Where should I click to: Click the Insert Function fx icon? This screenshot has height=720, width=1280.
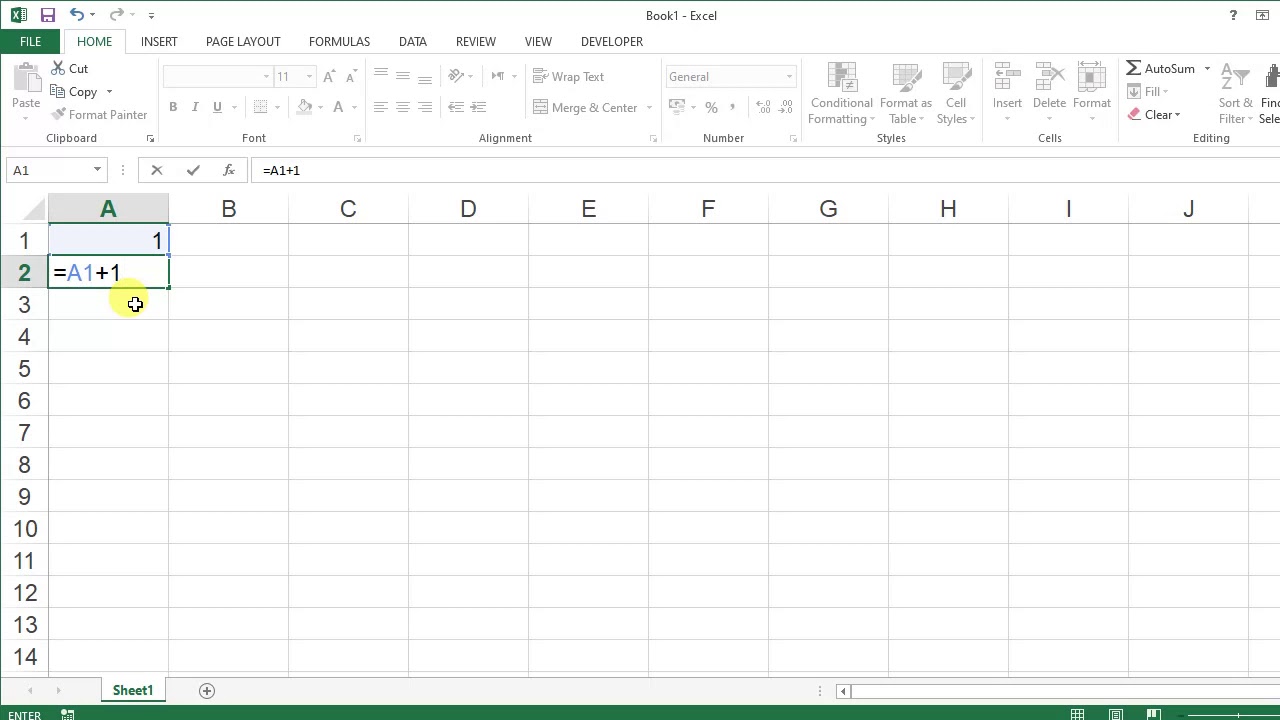[229, 170]
